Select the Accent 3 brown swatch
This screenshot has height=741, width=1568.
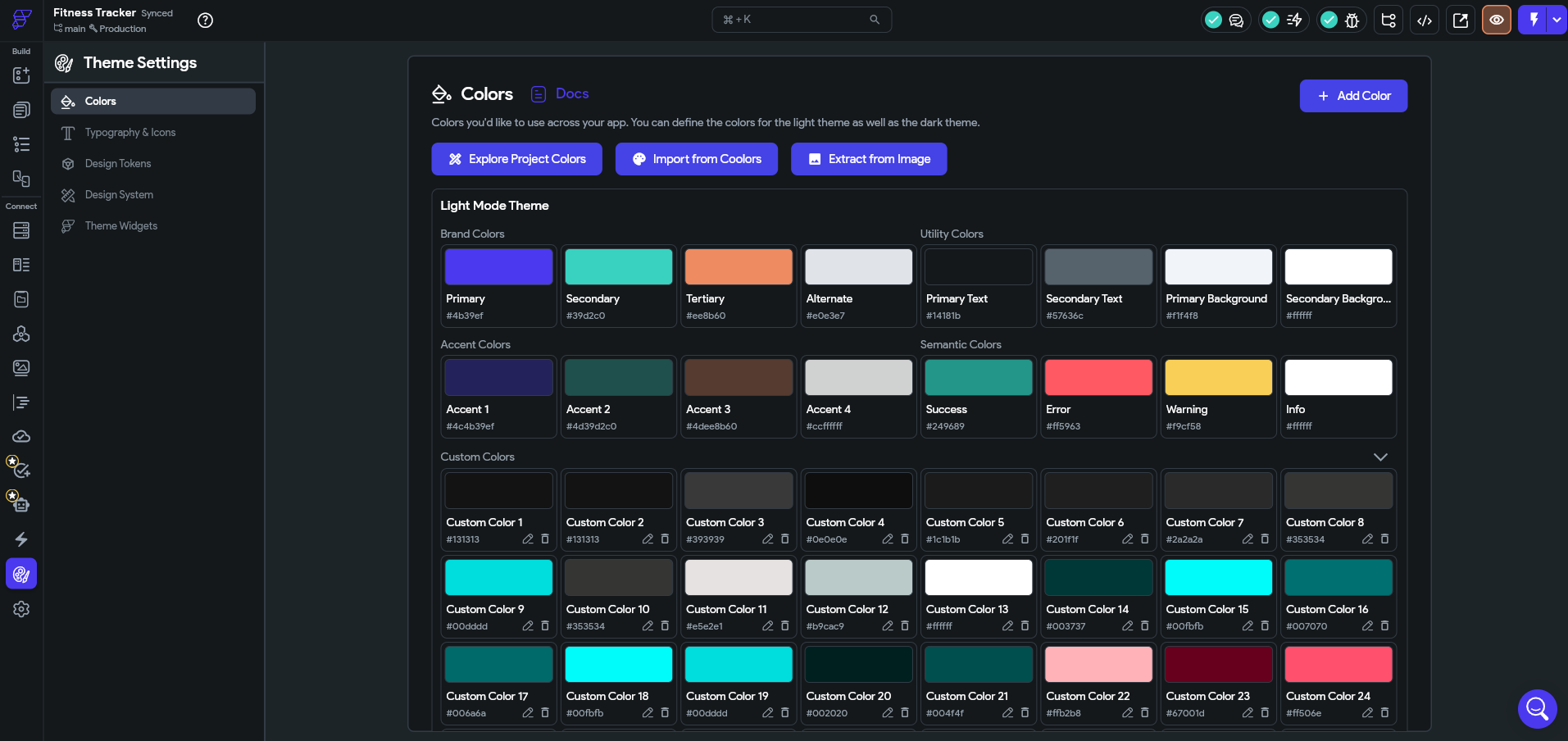pyautogui.click(x=739, y=378)
